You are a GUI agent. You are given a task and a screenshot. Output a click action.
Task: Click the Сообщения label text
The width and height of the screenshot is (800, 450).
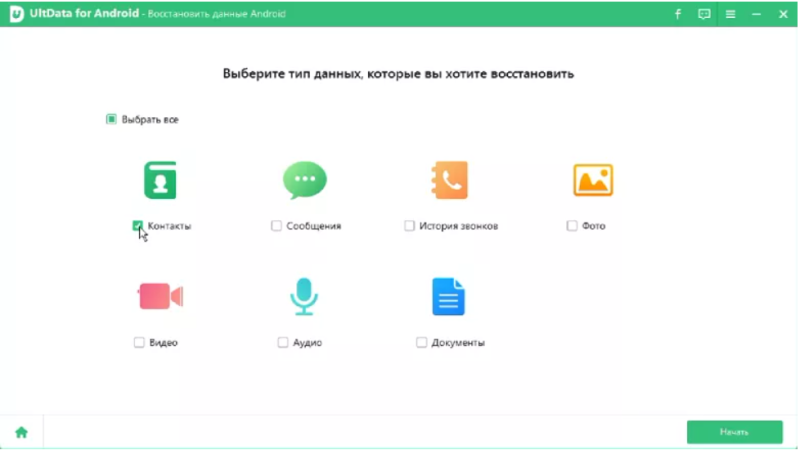coord(314,226)
